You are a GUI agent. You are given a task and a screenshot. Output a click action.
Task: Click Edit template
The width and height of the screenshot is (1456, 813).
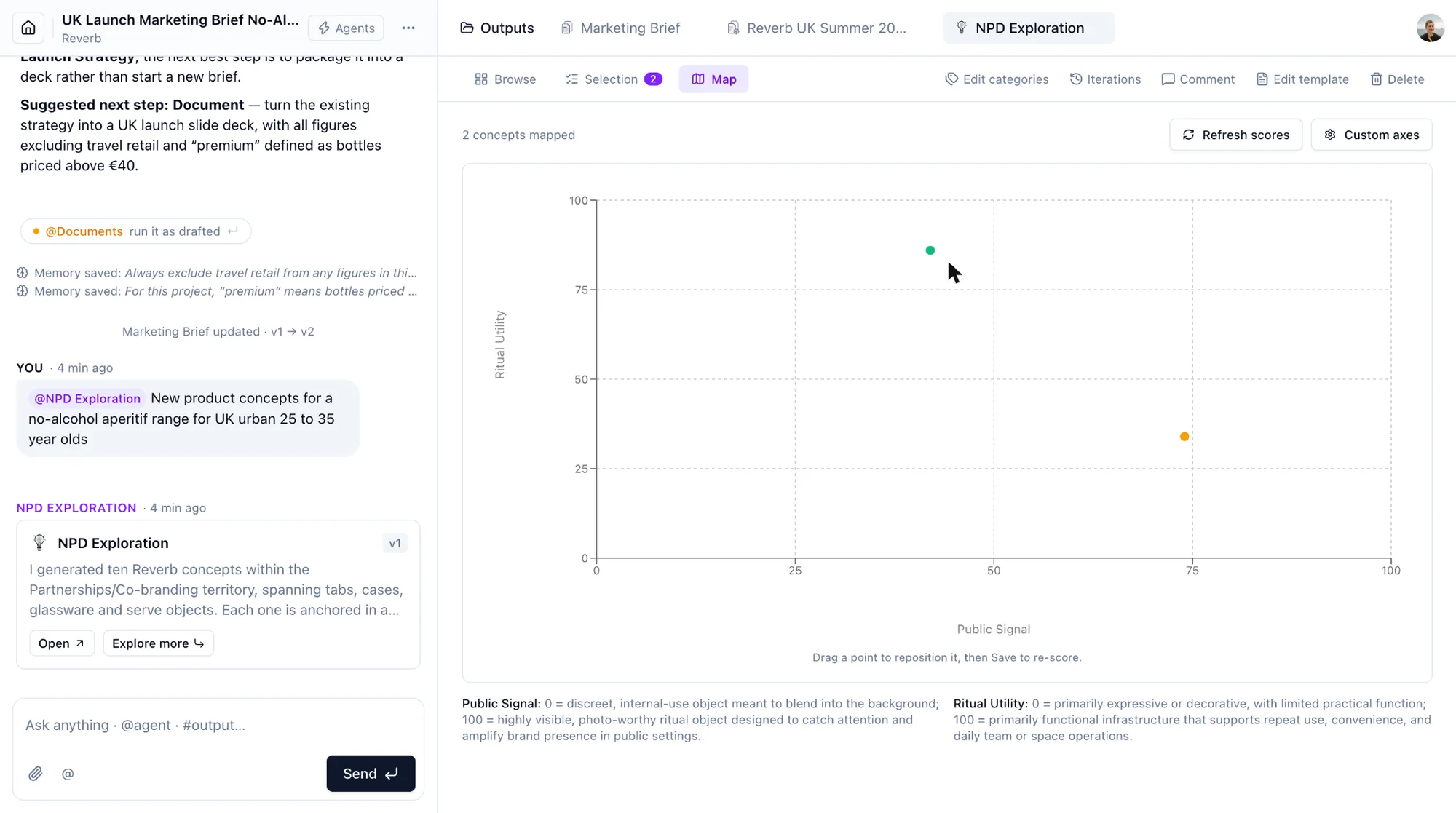tap(1302, 79)
